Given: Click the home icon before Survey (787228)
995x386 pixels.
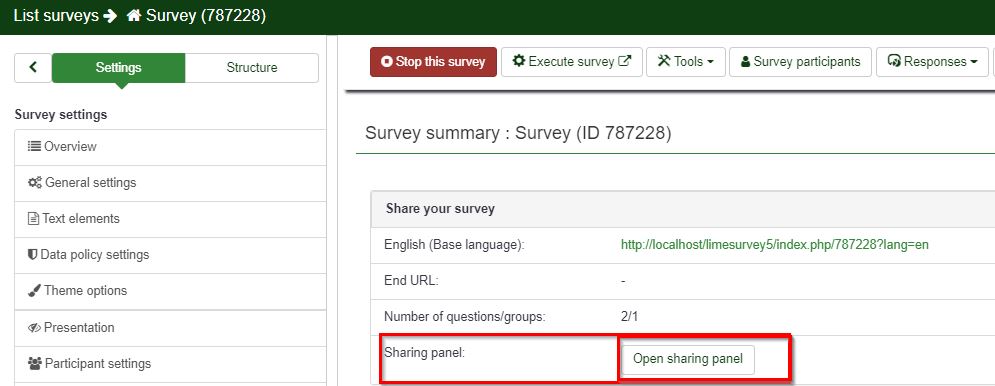Looking at the screenshot, I should (x=133, y=15).
